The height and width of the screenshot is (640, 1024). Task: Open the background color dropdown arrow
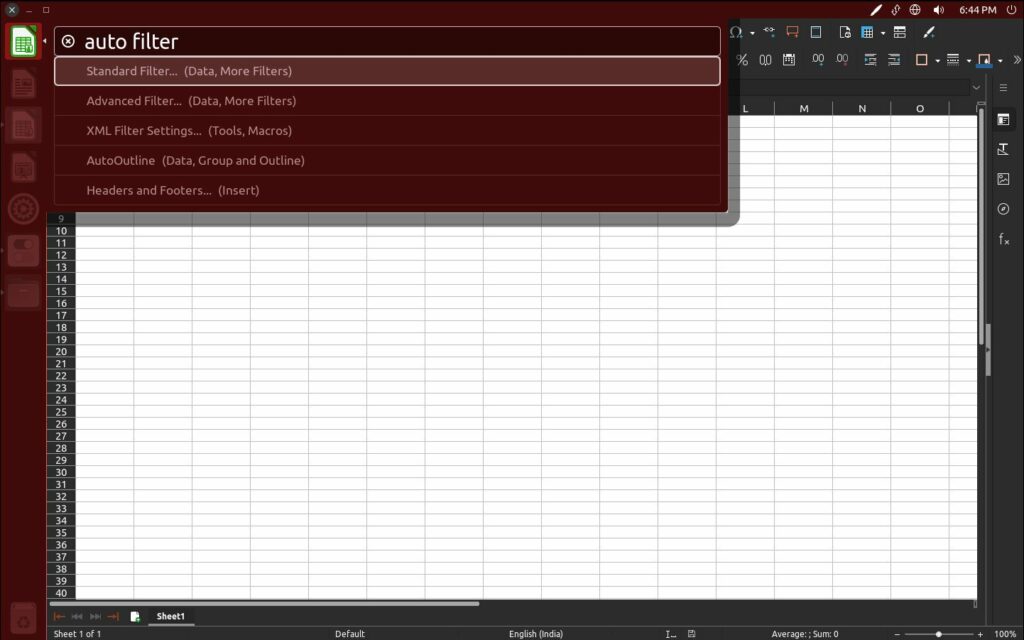[1000, 61]
